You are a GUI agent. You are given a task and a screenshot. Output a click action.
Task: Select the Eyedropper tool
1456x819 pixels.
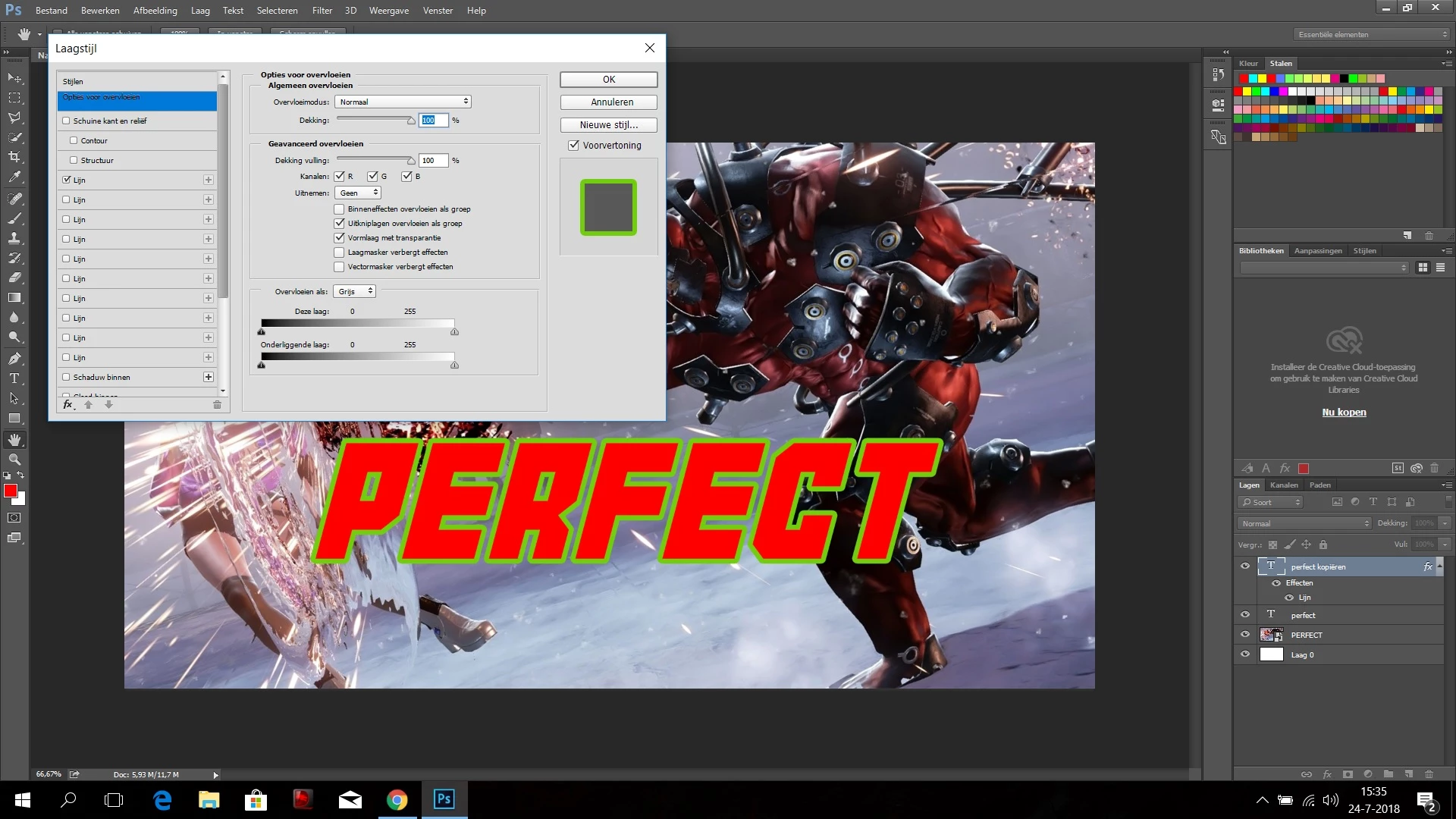coord(14,177)
